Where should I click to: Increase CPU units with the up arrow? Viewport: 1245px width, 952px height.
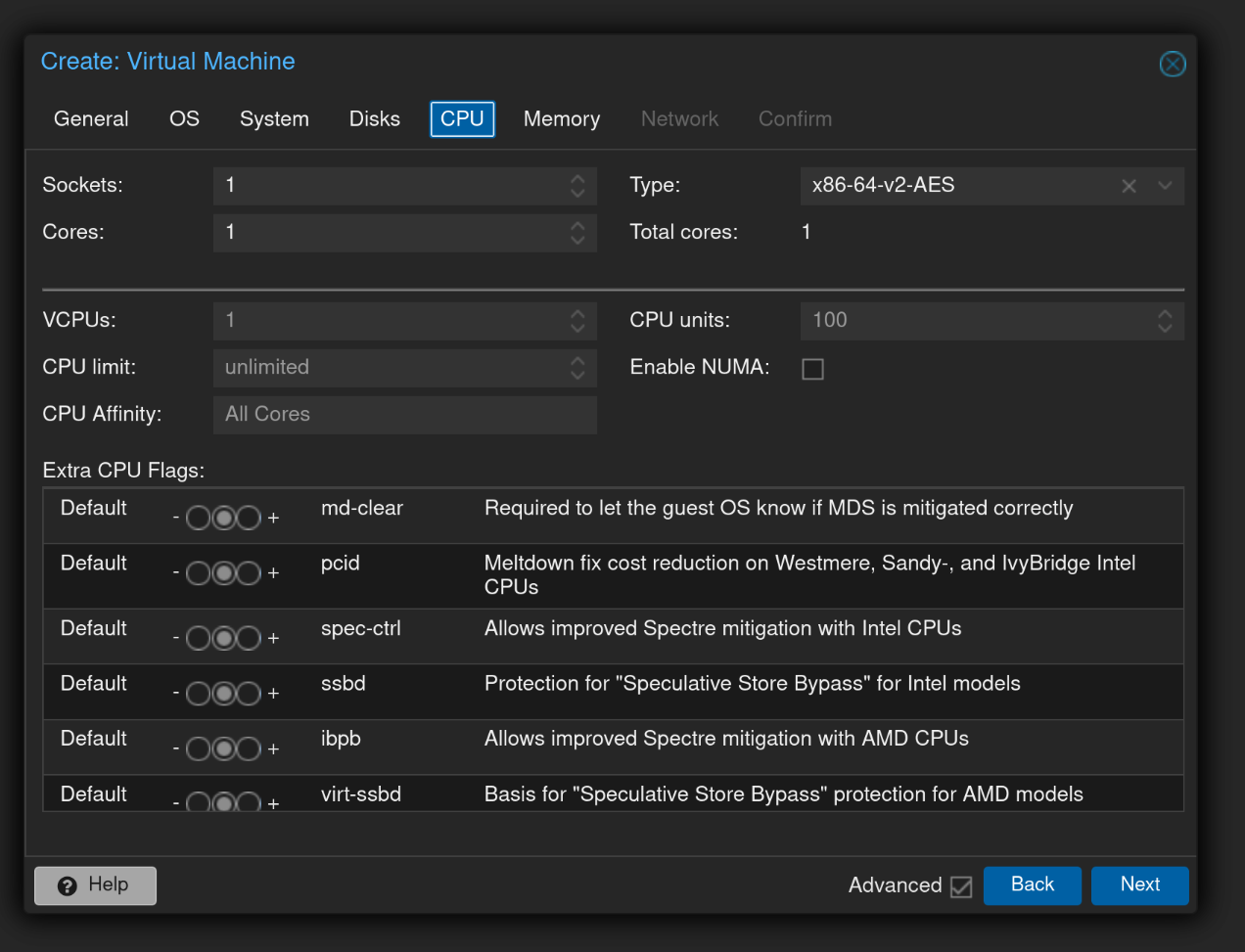tap(1165, 313)
